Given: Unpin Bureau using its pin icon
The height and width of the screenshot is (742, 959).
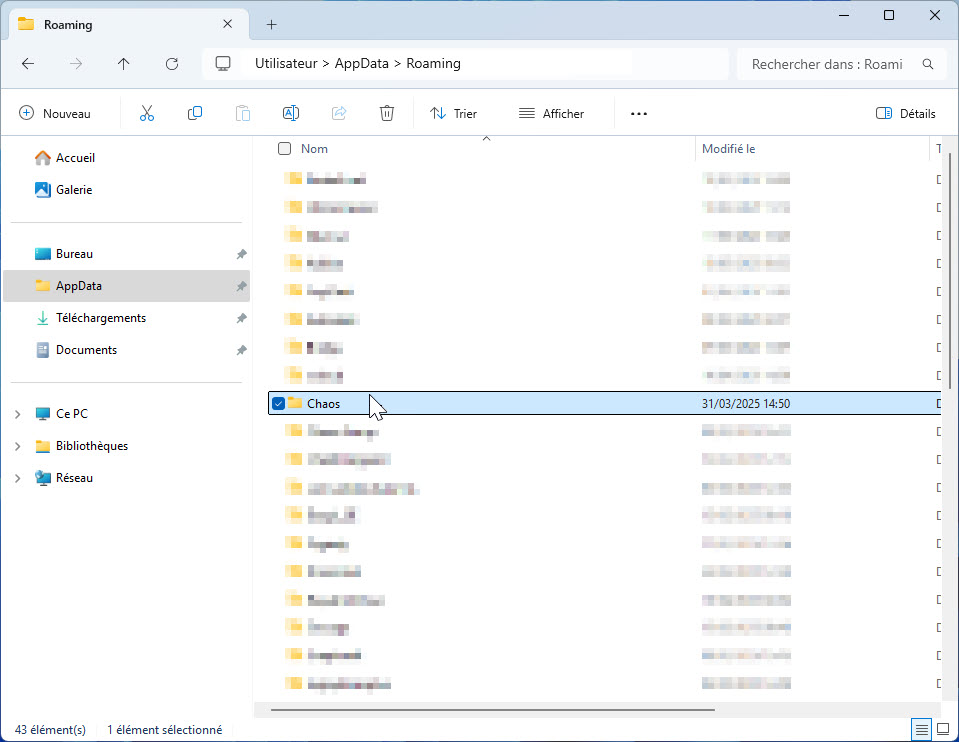Looking at the screenshot, I should [242, 254].
